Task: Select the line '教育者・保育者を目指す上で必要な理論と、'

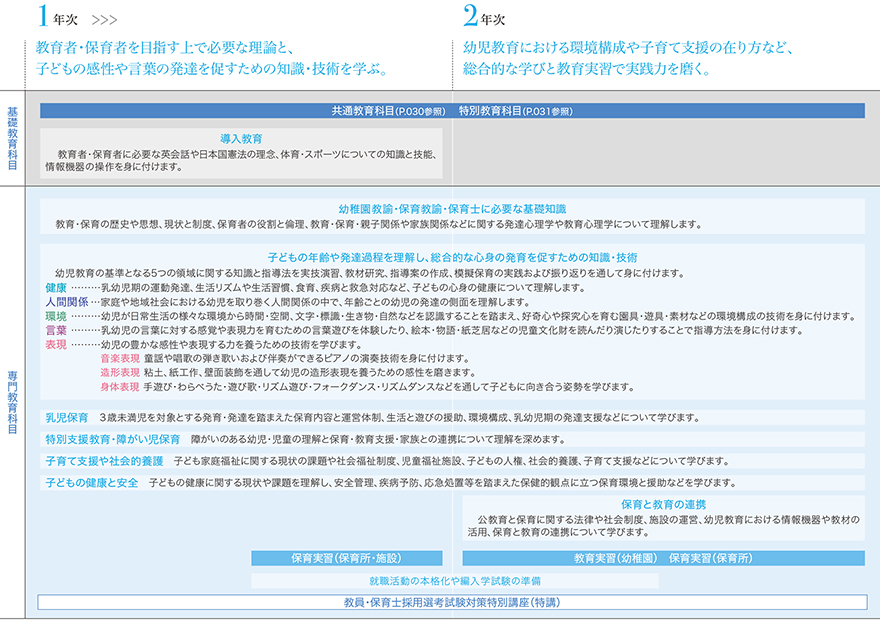Action: coord(166,48)
